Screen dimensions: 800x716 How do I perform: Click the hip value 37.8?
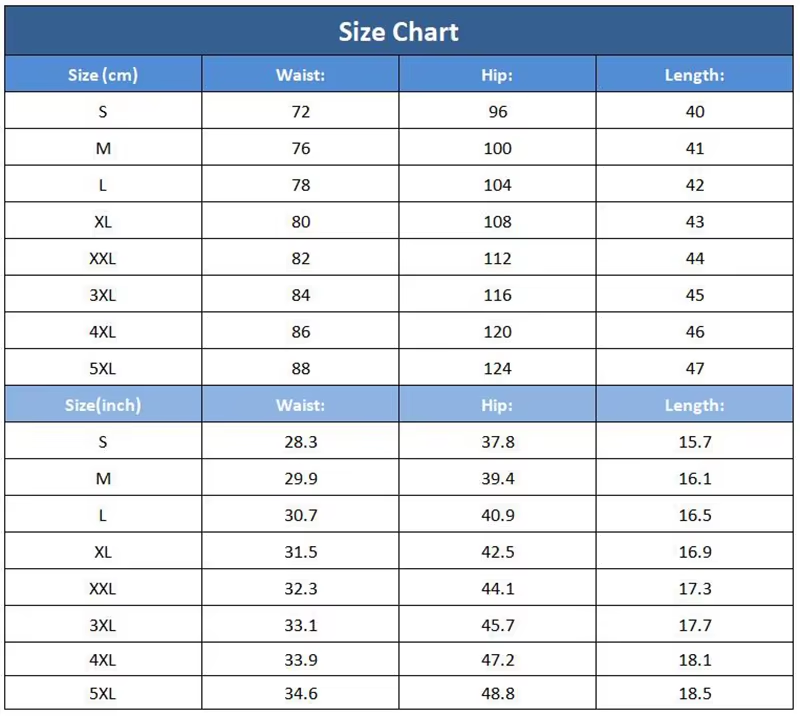click(x=497, y=442)
